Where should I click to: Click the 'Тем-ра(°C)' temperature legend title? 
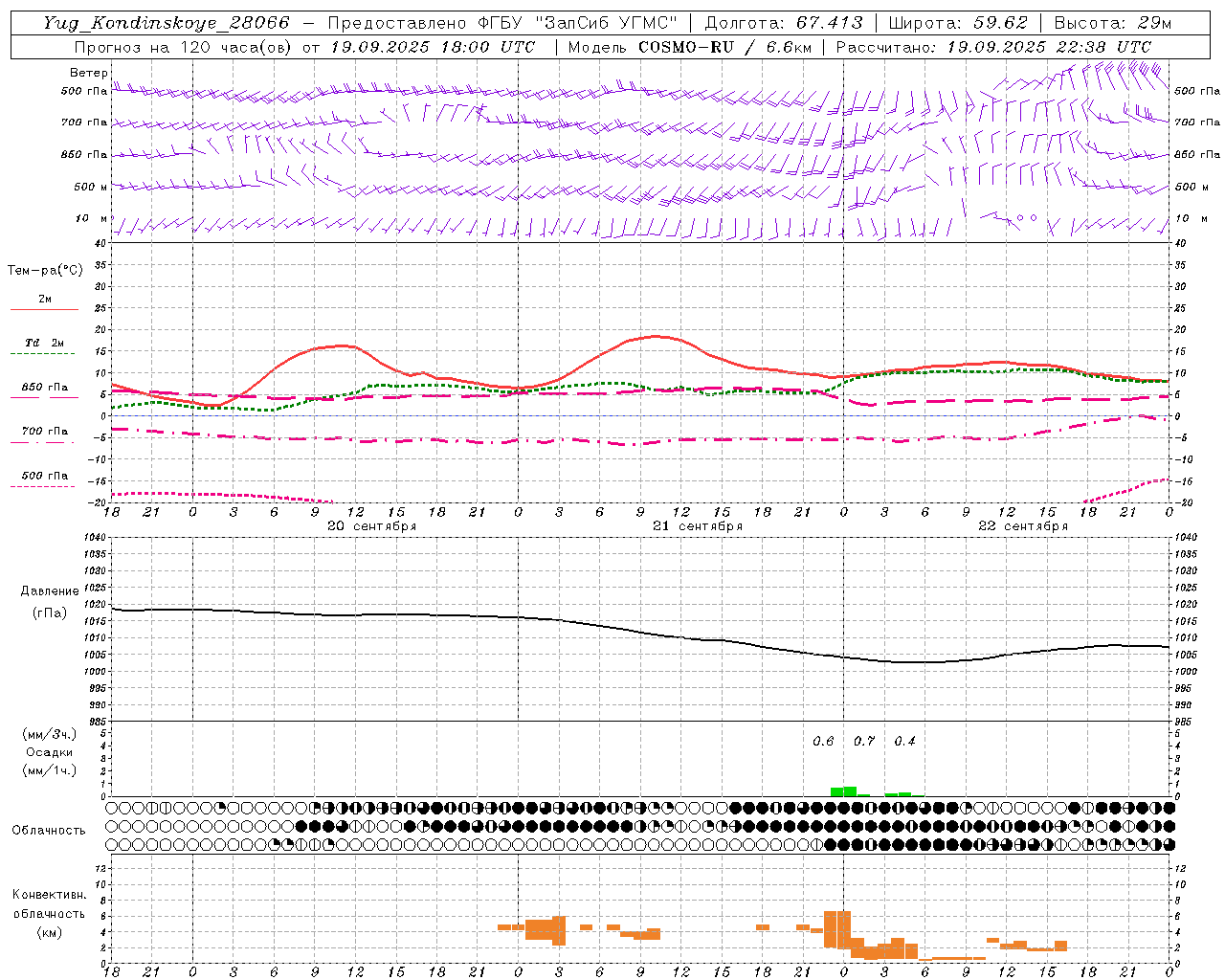pos(45,271)
